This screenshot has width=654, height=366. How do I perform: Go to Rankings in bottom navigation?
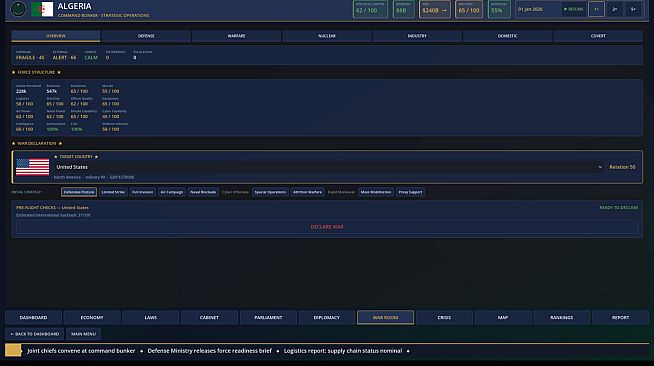click(561, 318)
